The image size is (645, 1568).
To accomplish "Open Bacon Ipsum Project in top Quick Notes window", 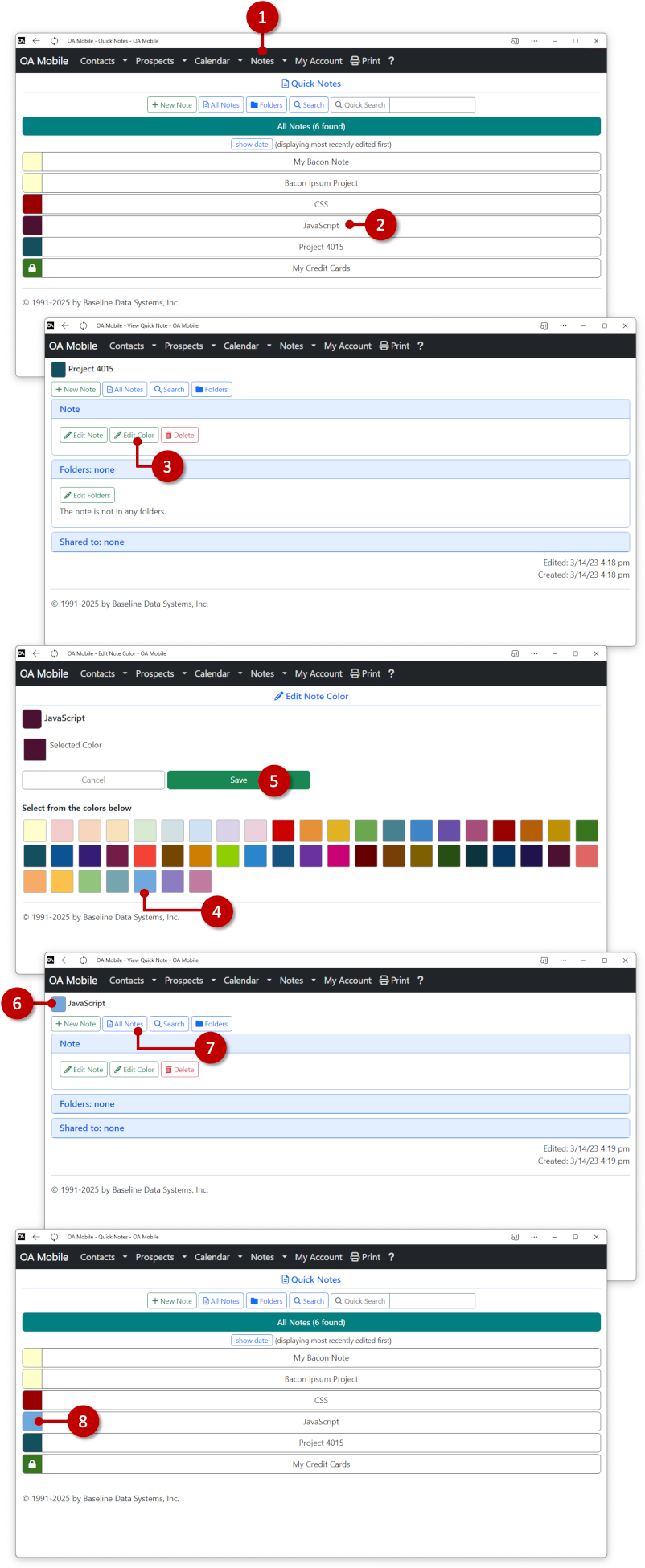I will [x=321, y=183].
